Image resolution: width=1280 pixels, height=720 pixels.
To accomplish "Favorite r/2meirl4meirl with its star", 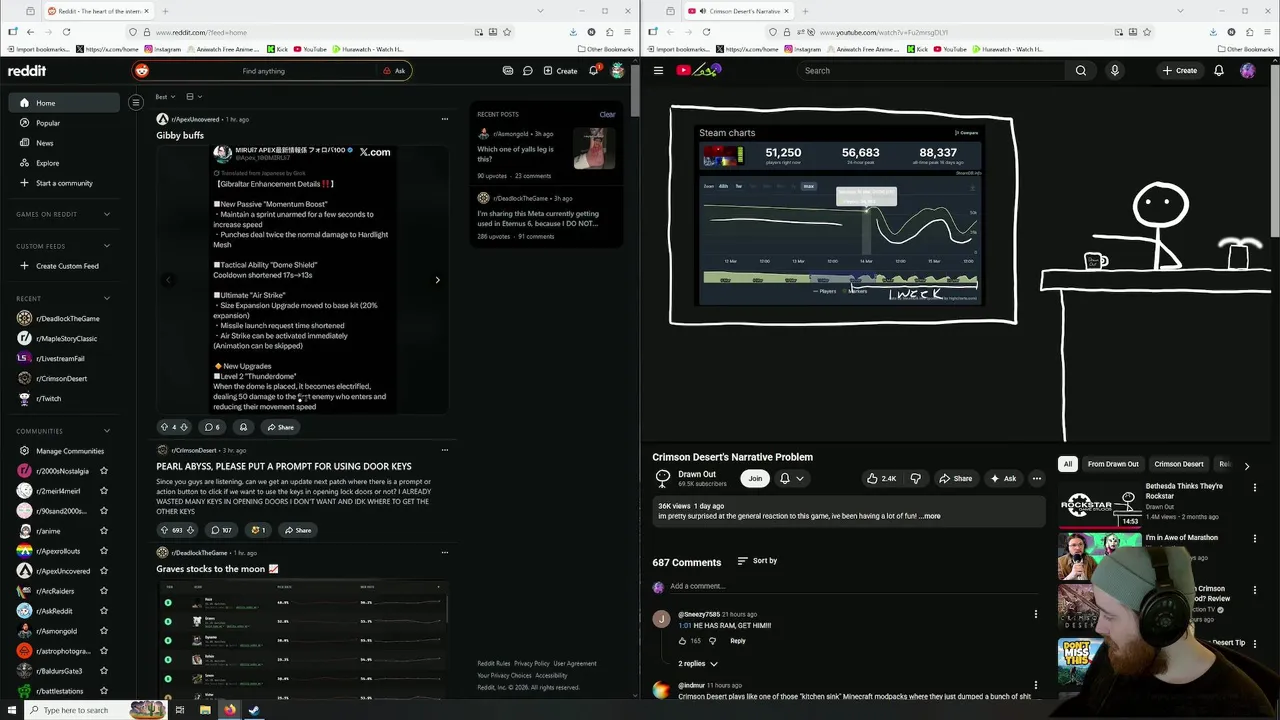I will coord(104,491).
